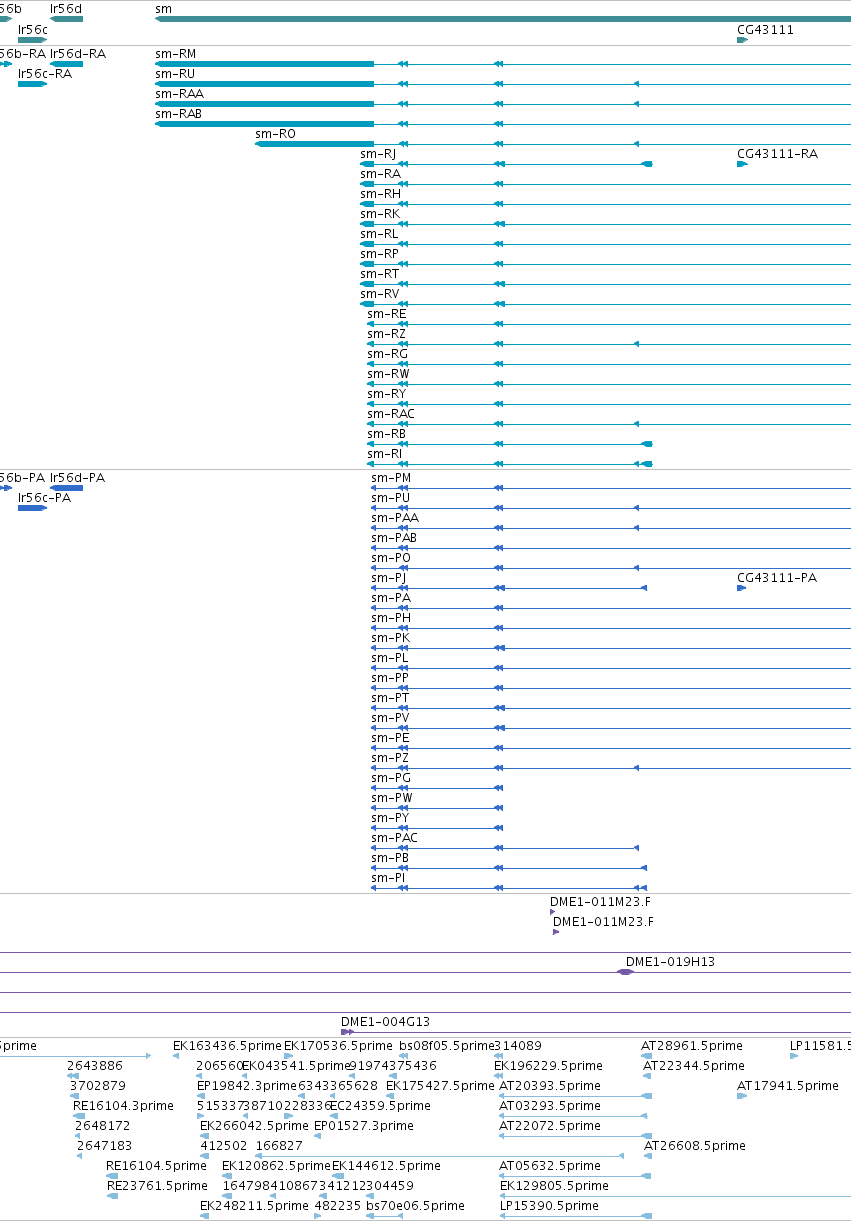Select transcript sm-RP
Image resolution: width=851 pixels, height=1221 pixels.
(380, 253)
